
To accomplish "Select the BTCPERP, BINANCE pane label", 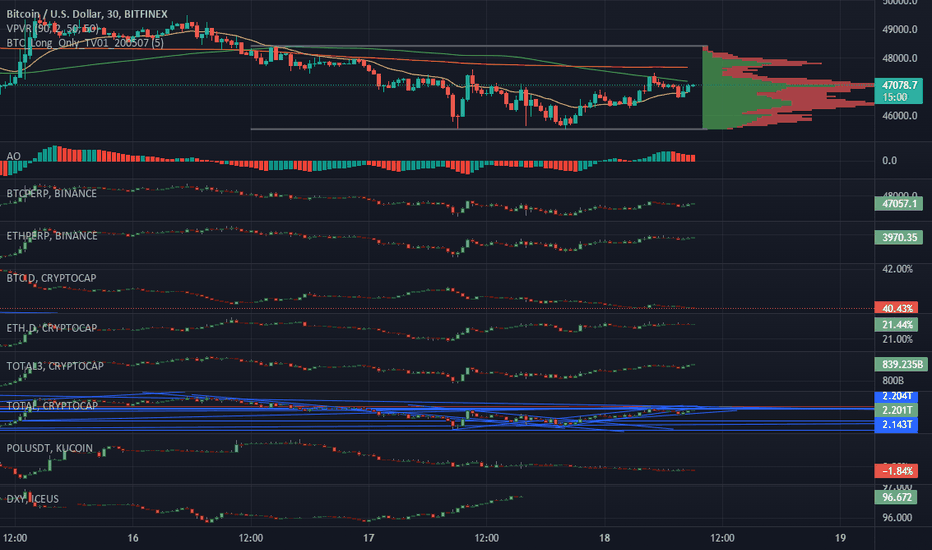I will pyautogui.click(x=51, y=193).
